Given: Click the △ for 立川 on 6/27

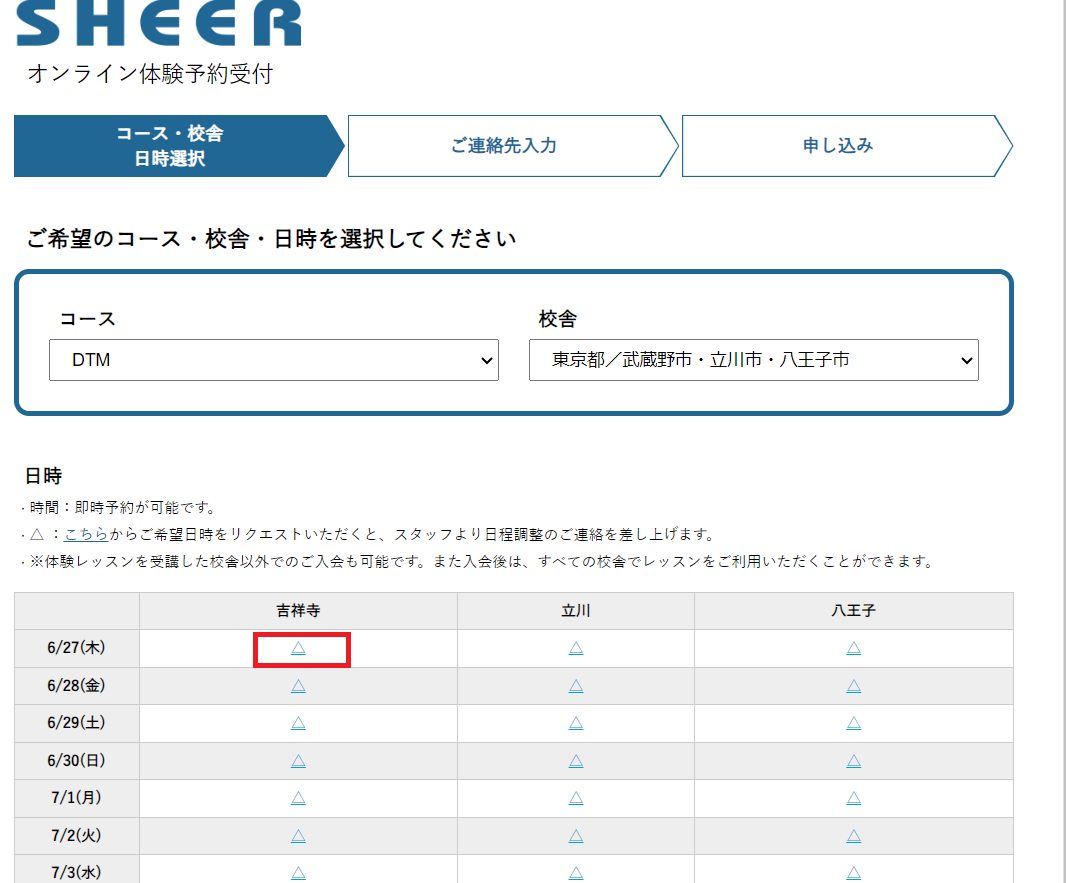Looking at the screenshot, I should coord(575,648).
